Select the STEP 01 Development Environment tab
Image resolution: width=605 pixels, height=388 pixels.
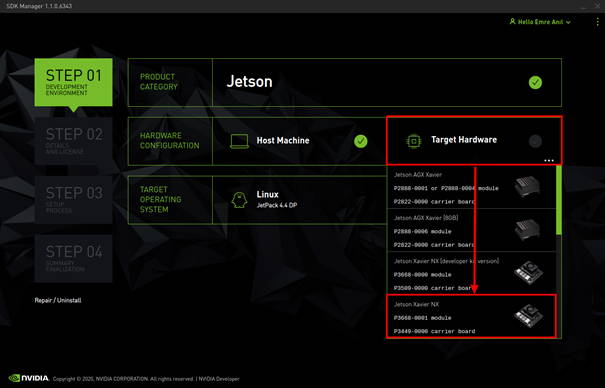[73, 82]
